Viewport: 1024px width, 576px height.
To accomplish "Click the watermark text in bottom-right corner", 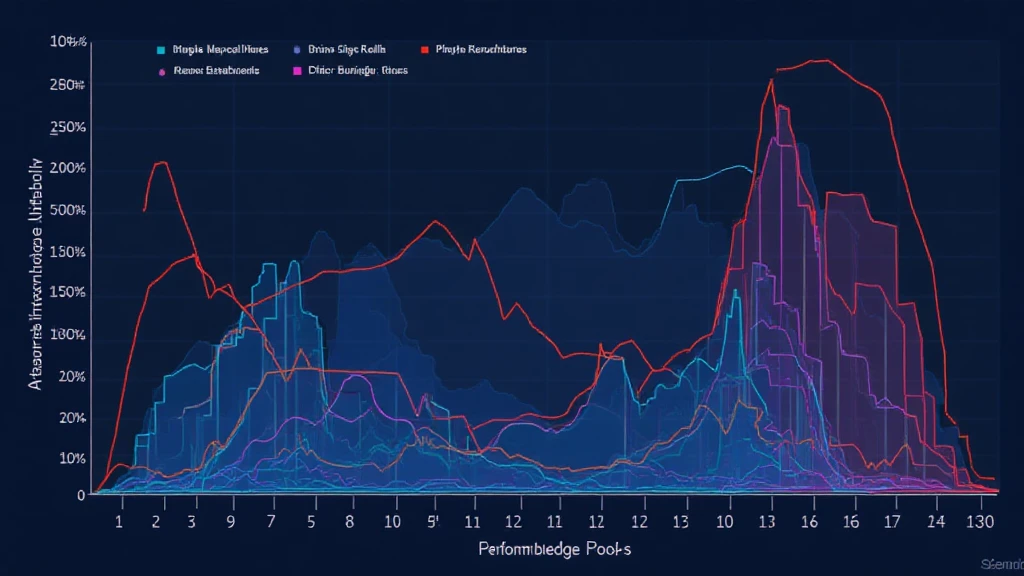I will [1000, 565].
